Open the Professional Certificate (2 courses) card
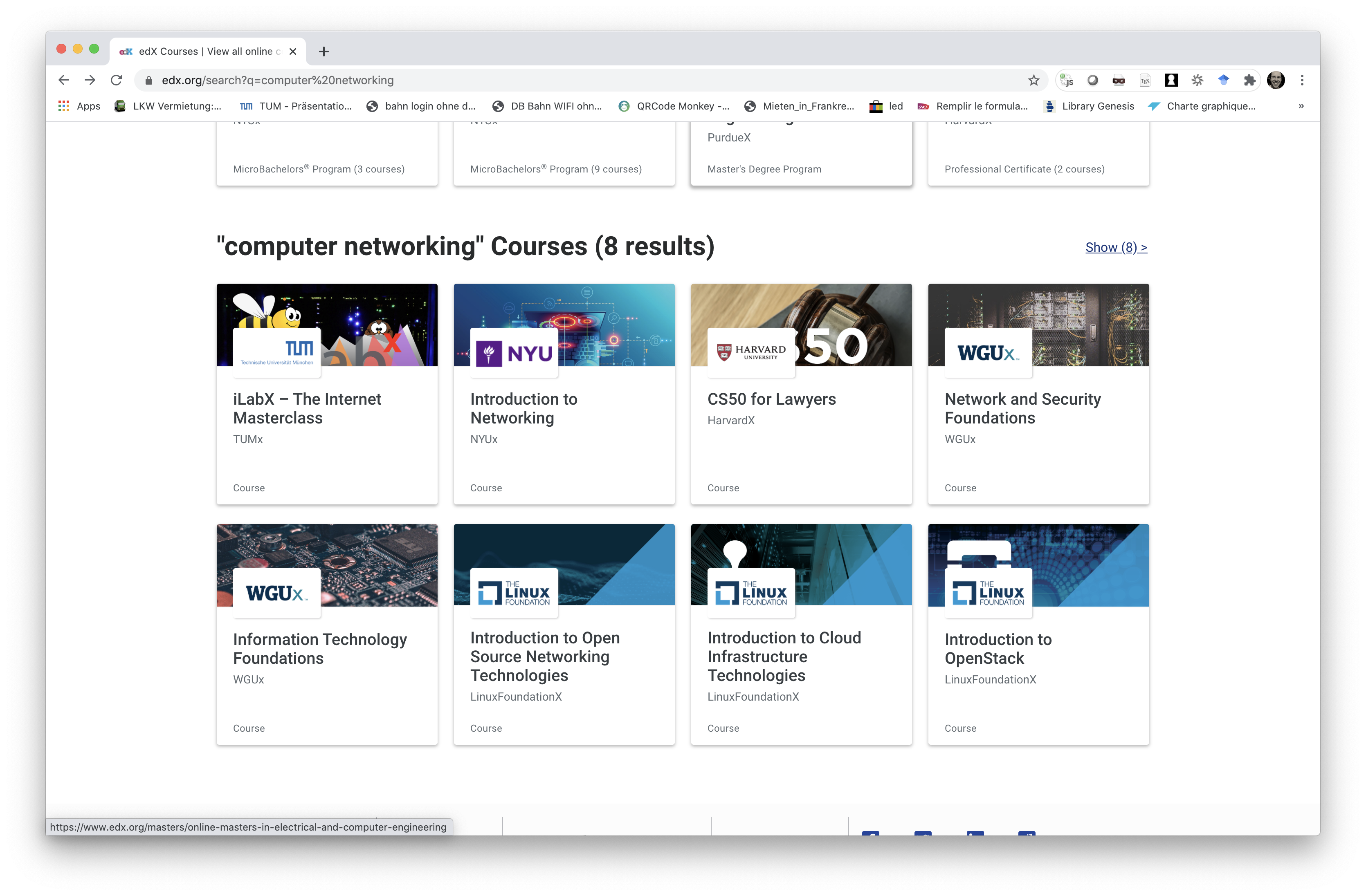The height and width of the screenshot is (896, 1366). click(1038, 153)
